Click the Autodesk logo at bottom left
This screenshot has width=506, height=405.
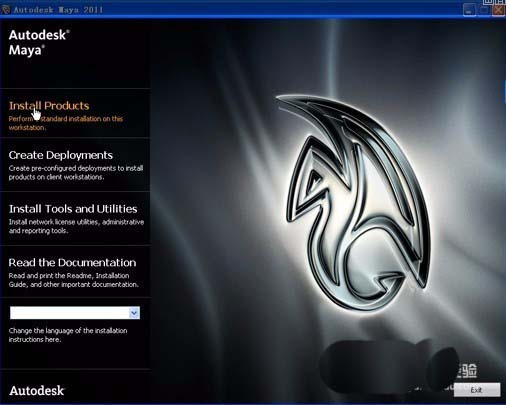(37, 391)
